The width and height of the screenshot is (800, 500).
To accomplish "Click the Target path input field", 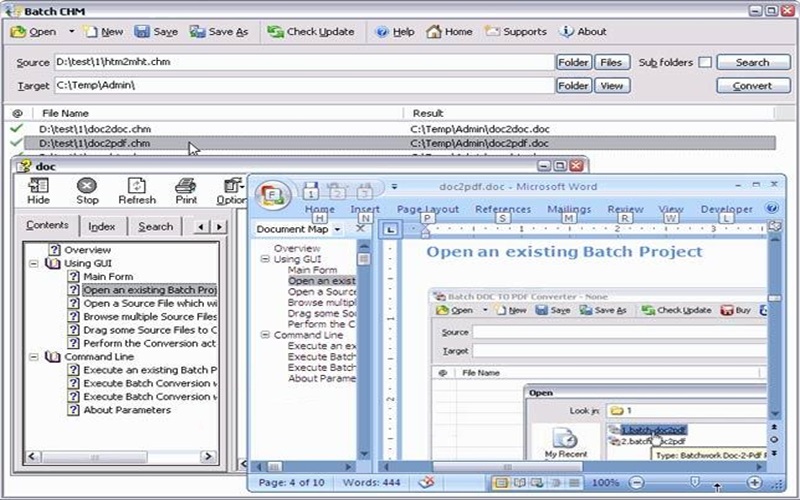I will [304, 86].
